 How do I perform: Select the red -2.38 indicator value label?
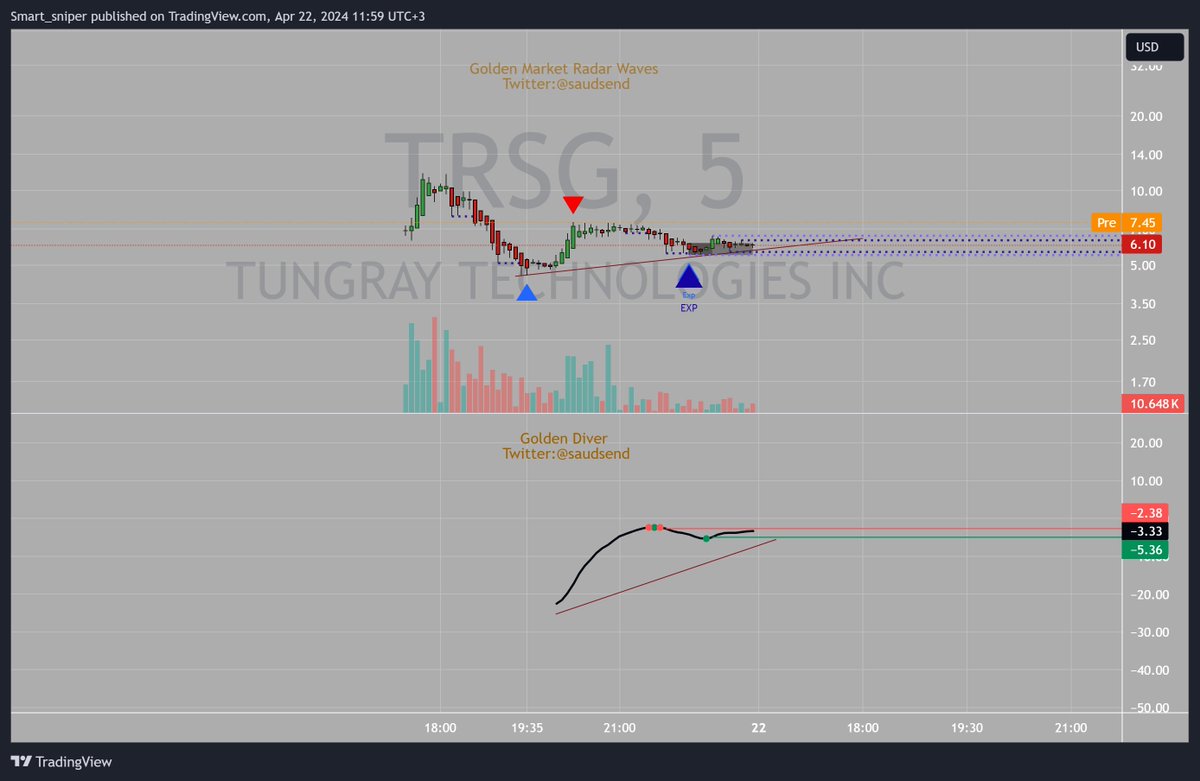(1143, 512)
